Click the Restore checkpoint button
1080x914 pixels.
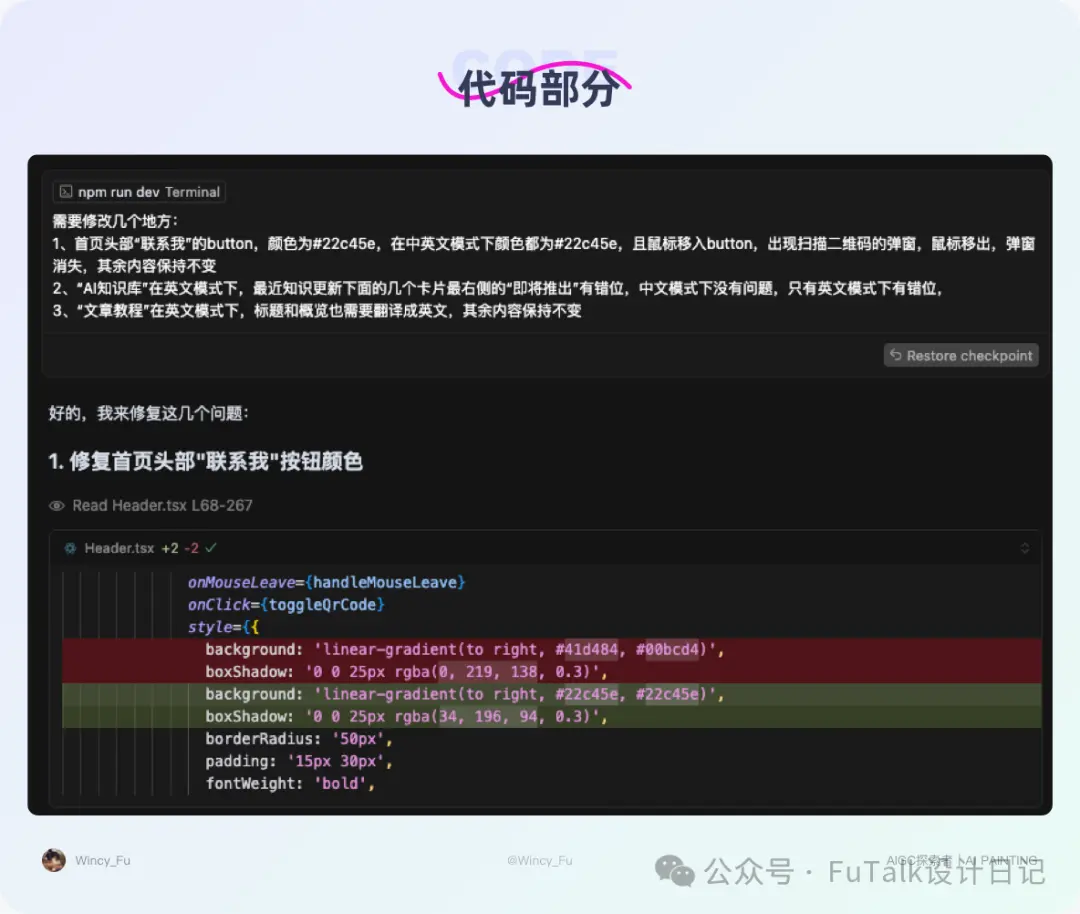(961, 355)
